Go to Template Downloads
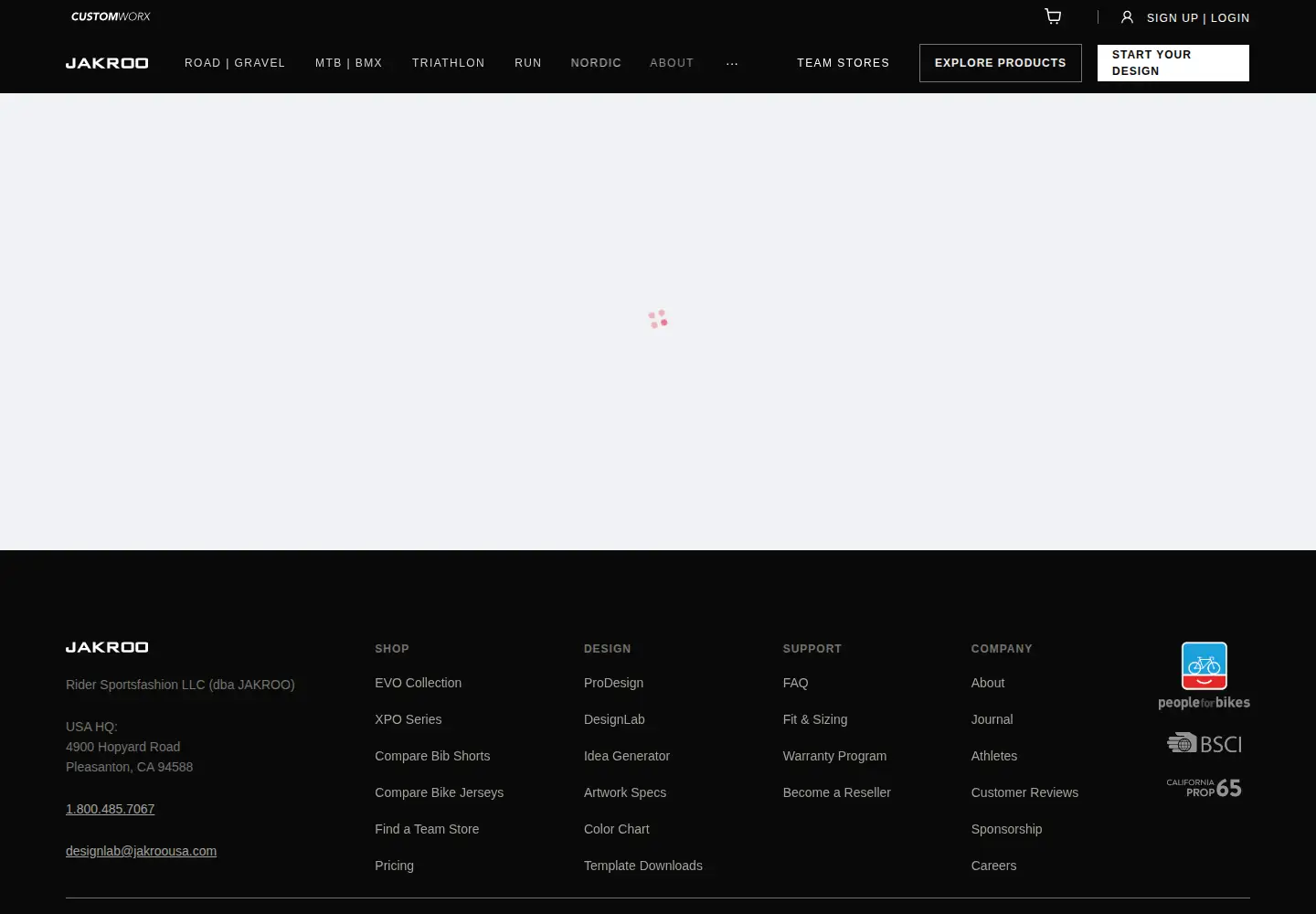The width and height of the screenshot is (1316, 914). [x=643, y=866]
